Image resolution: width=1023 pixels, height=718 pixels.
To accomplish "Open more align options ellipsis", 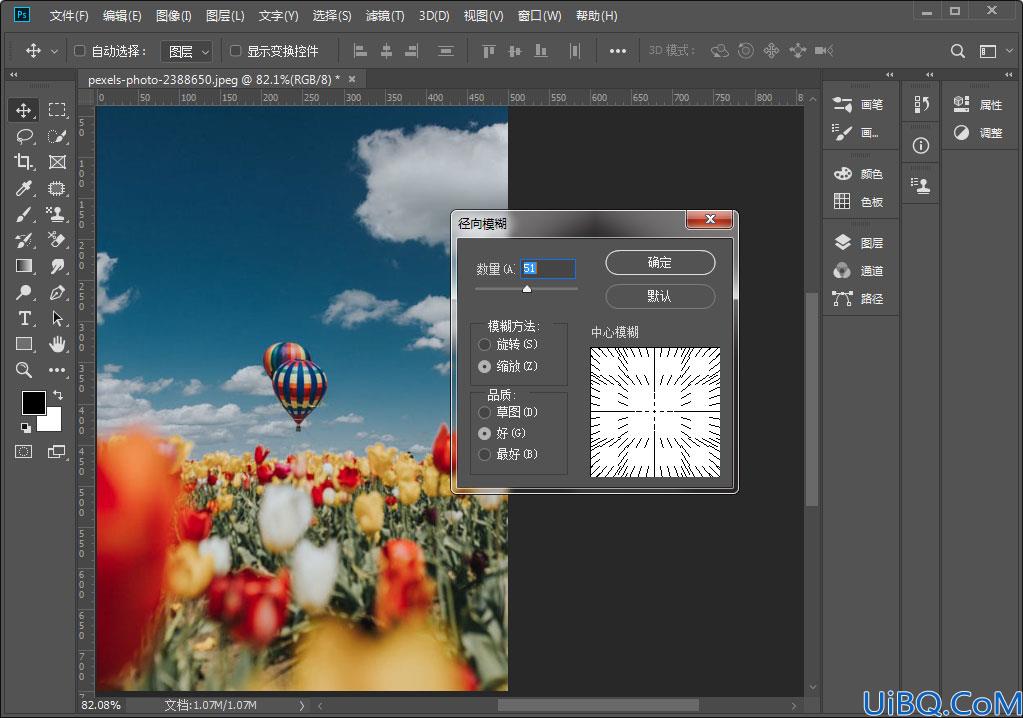I will (617, 51).
